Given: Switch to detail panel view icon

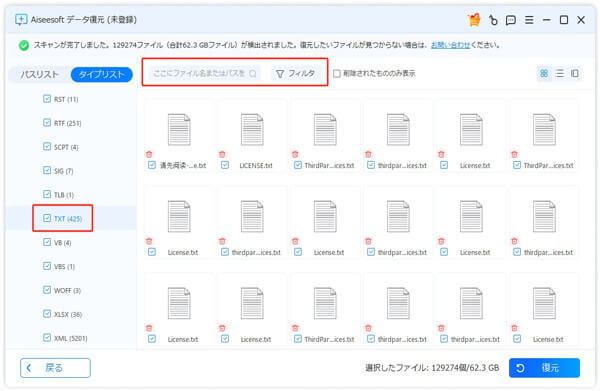Looking at the screenshot, I should tap(575, 73).
